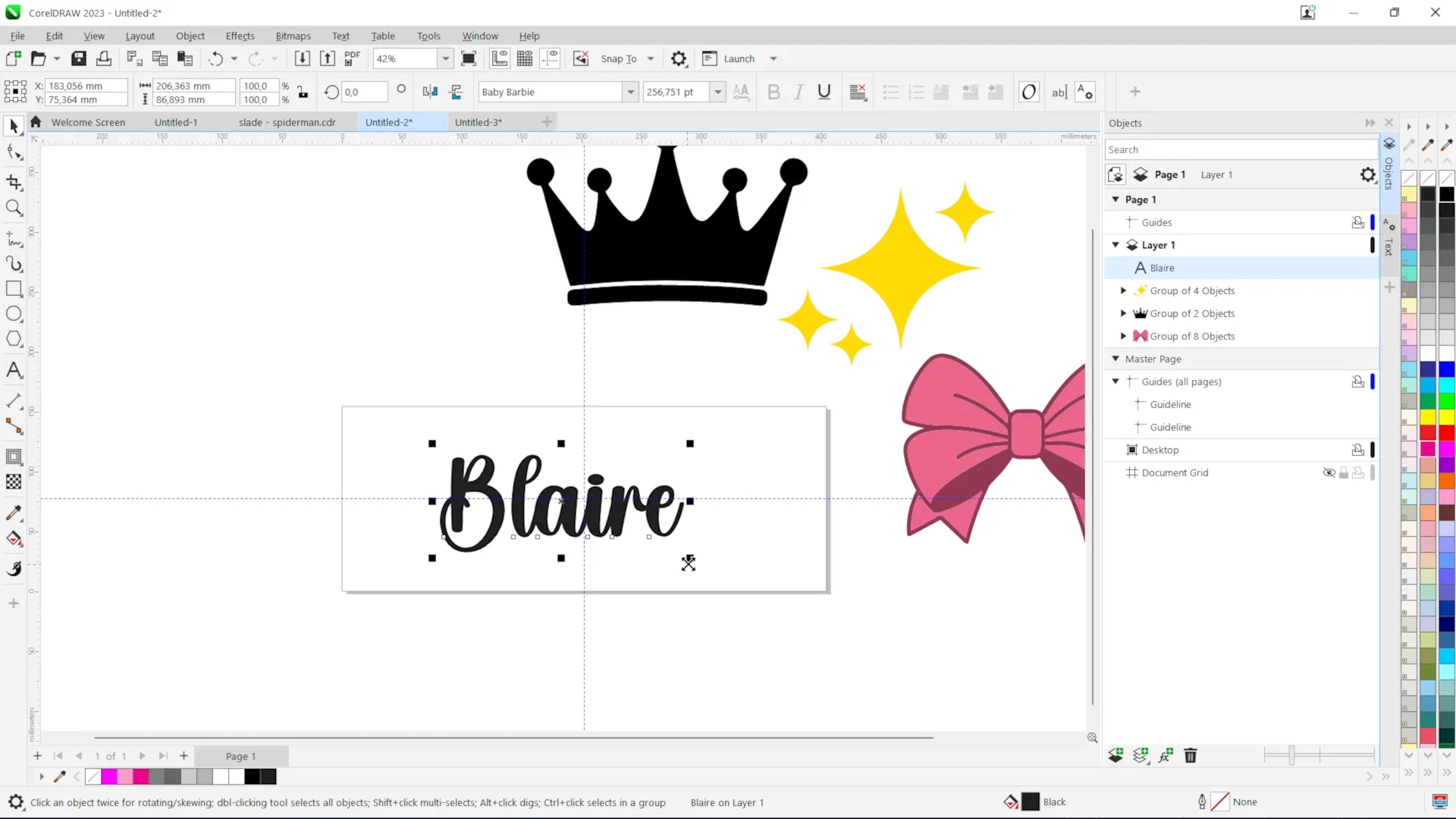Image resolution: width=1456 pixels, height=819 pixels.
Task: Toggle Show grid button
Action: [525, 58]
